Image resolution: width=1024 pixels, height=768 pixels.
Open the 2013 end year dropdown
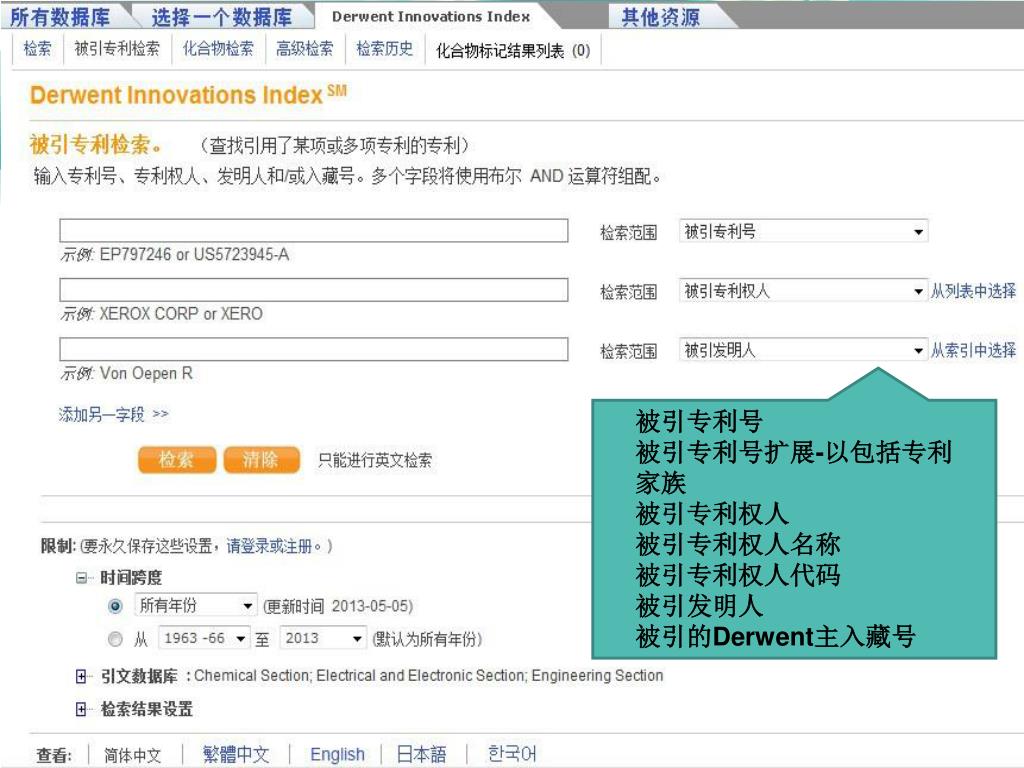pyautogui.click(x=323, y=638)
